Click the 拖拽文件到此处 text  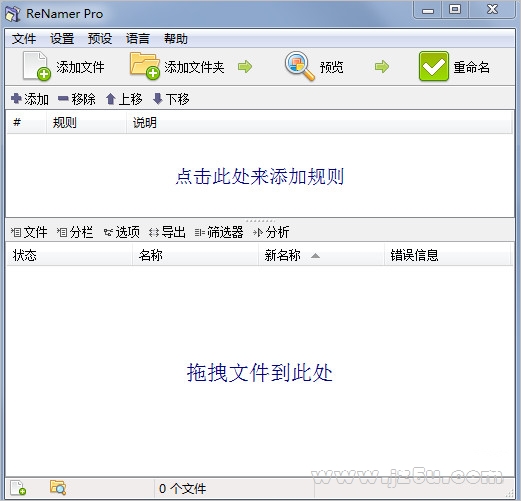[x=259, y=372]
